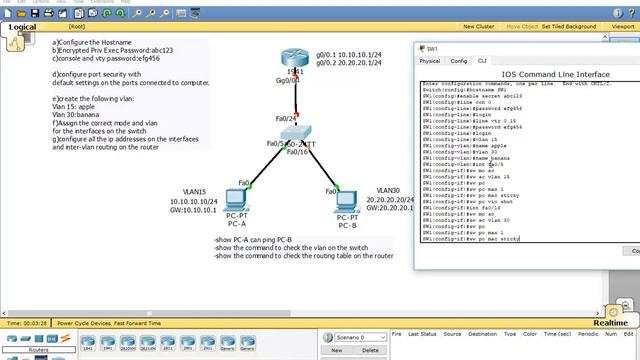Click the Zoom In magnifier icon
Image resolution: width=640 pixels, height=360 pixels.
tap(137, 13)
